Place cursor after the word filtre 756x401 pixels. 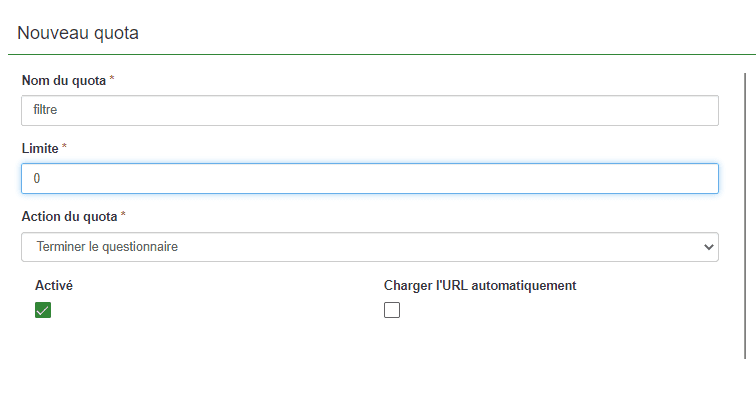[58, 110]
